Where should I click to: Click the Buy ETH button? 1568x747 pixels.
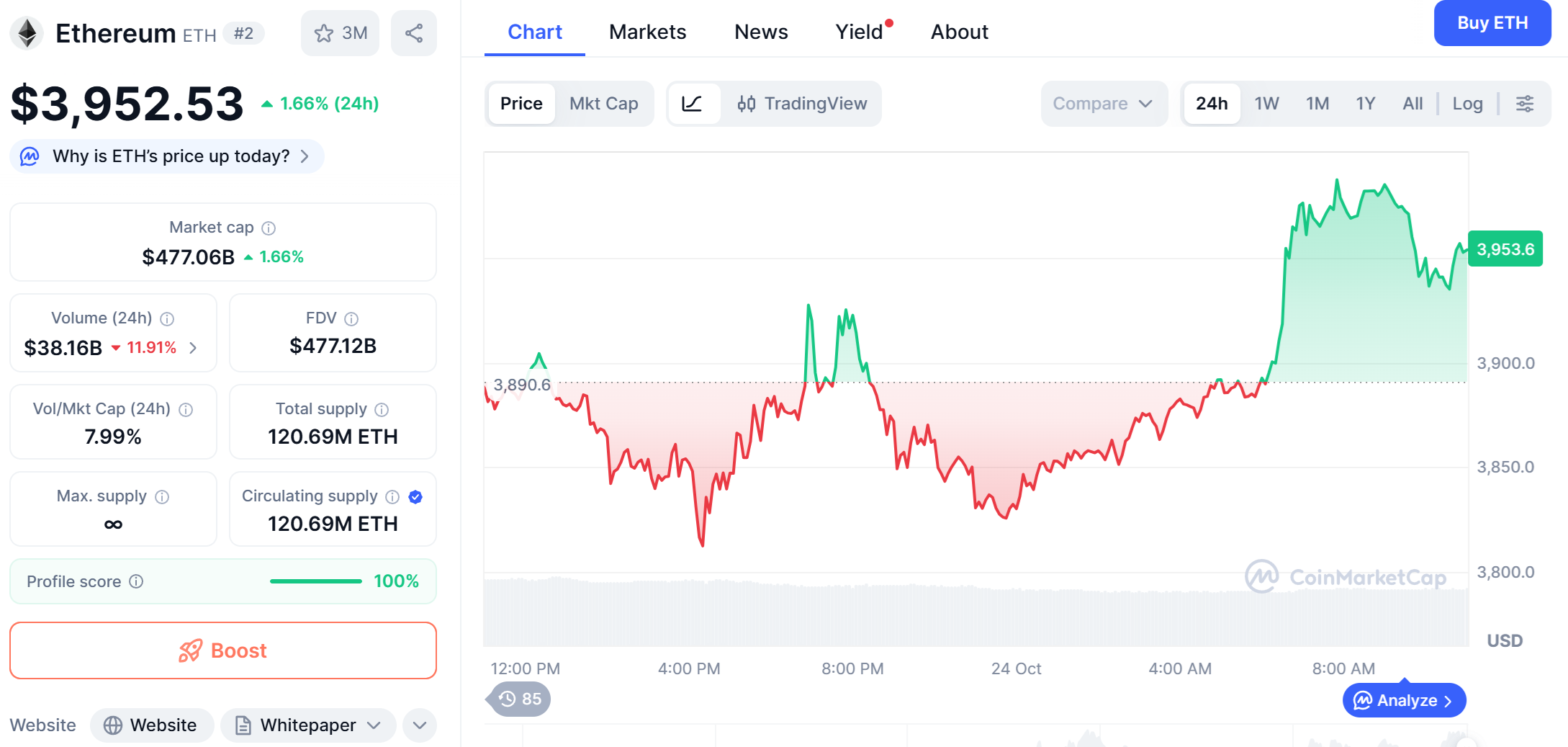[x=1492, y=23]
